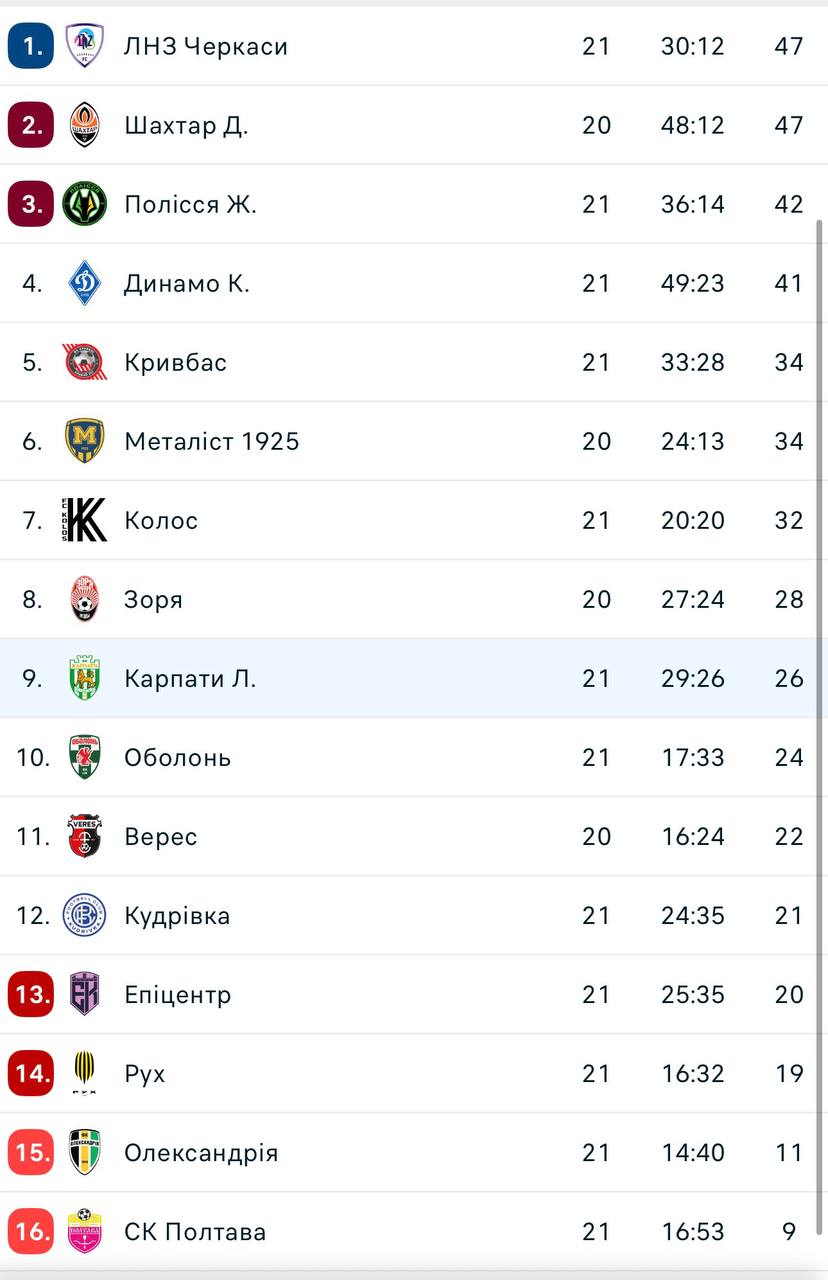
Task: Click the blue position 1 badge
Action: (x=31, y=46)
